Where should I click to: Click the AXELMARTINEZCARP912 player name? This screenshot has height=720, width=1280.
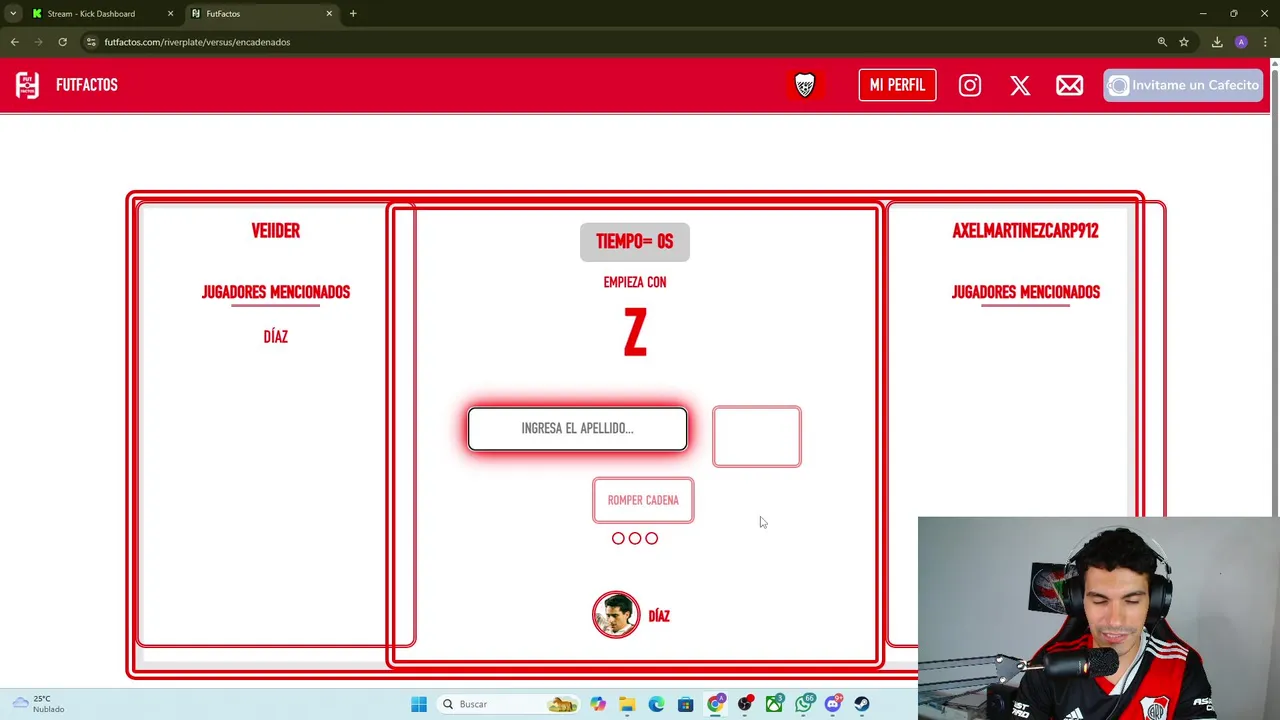click(x=1025, y=231)
